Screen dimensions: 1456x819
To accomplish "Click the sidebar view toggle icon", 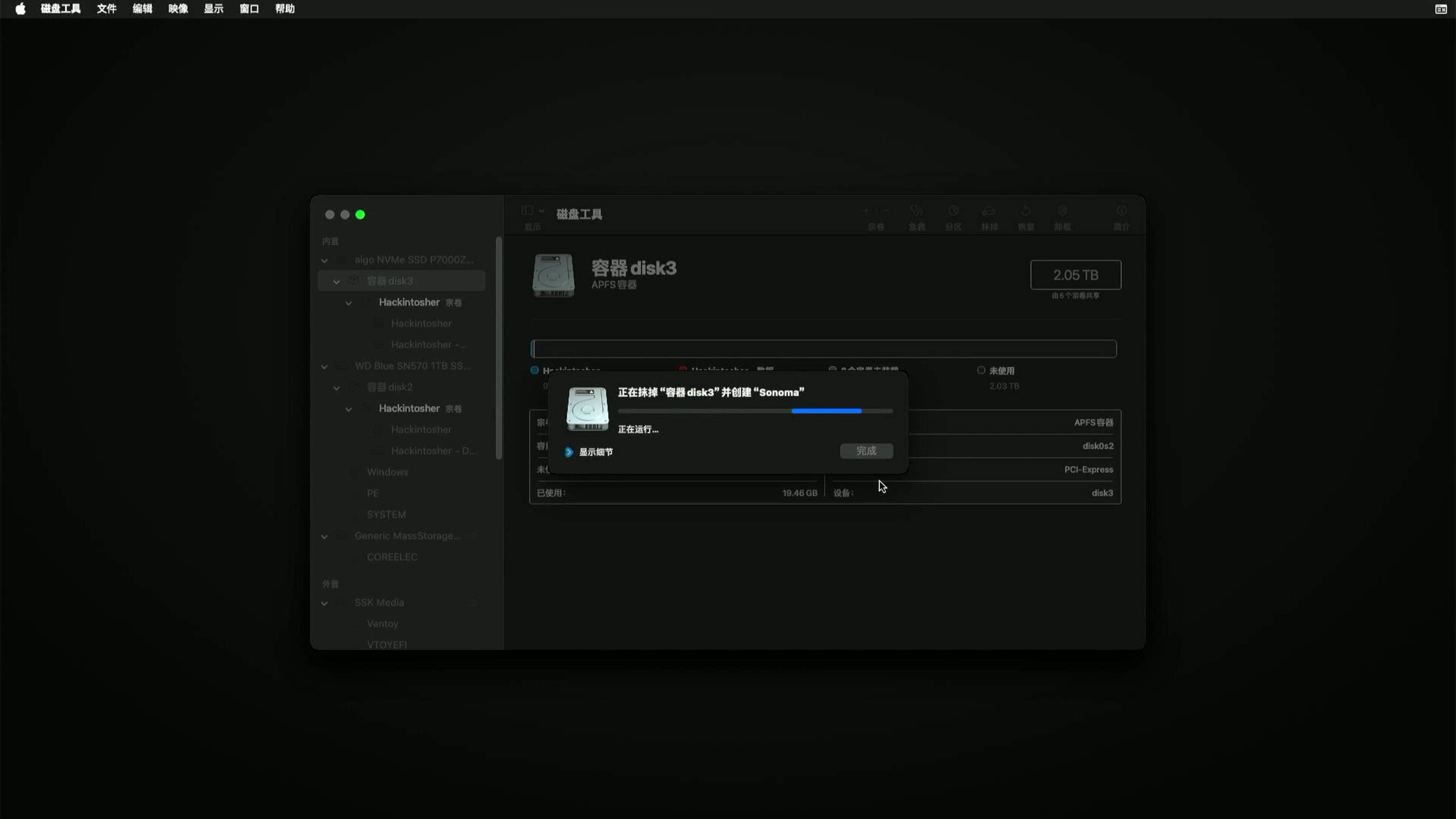I will tap(527, 210).
